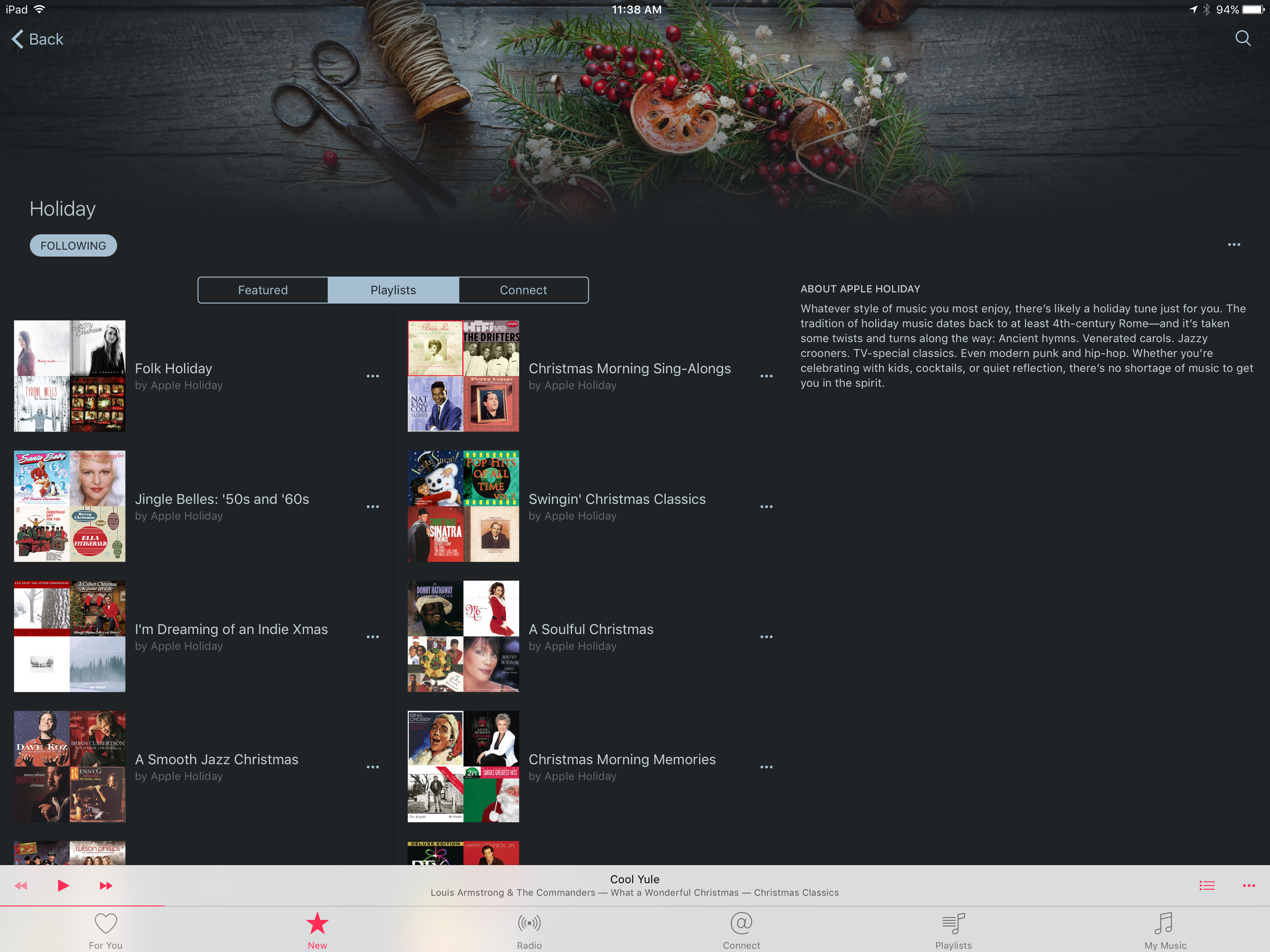Skip to next track with fast-forward icon
This screenshot has width=1270, height=952.
point(106,886)
